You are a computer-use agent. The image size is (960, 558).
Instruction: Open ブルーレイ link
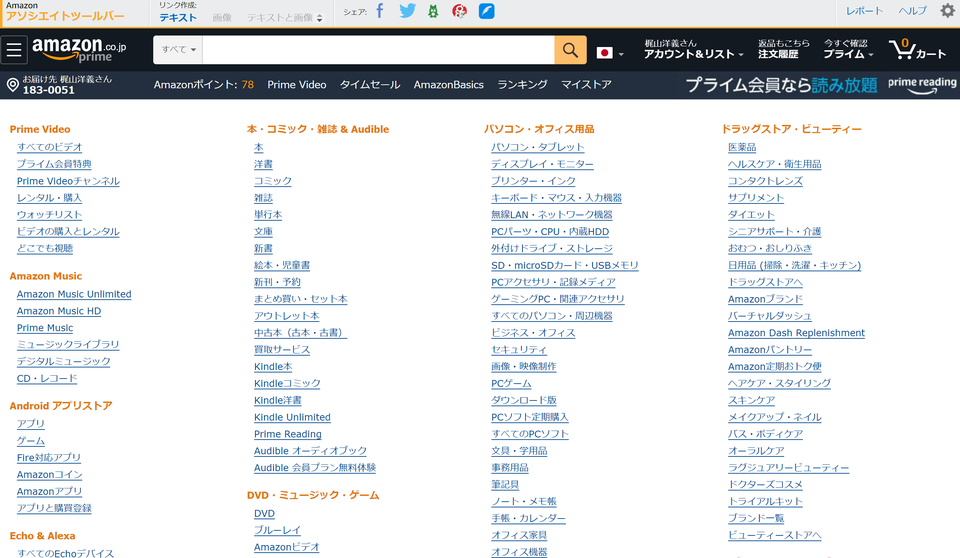pos(277,530)
